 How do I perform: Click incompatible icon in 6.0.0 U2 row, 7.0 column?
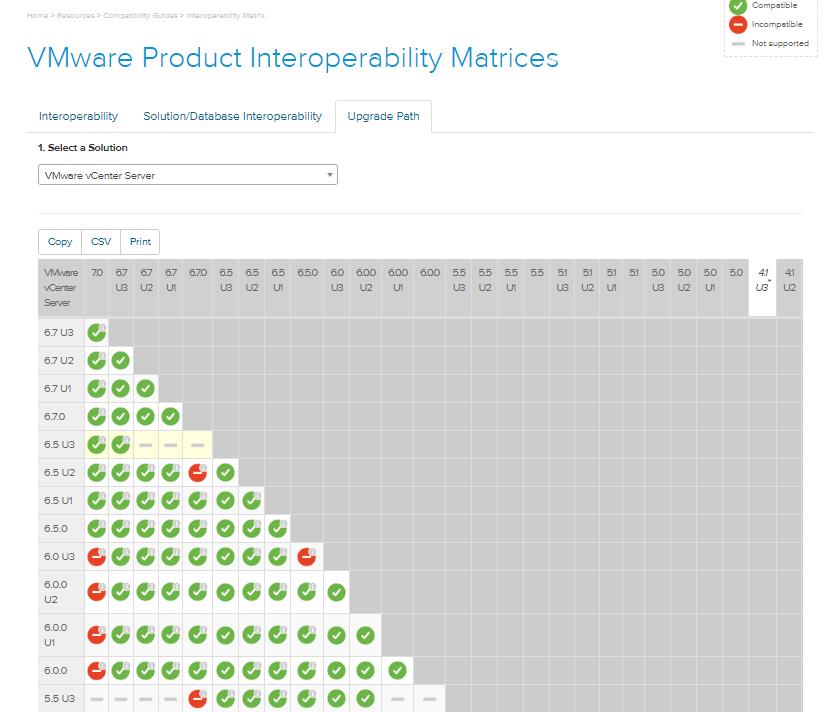(97, 592)
